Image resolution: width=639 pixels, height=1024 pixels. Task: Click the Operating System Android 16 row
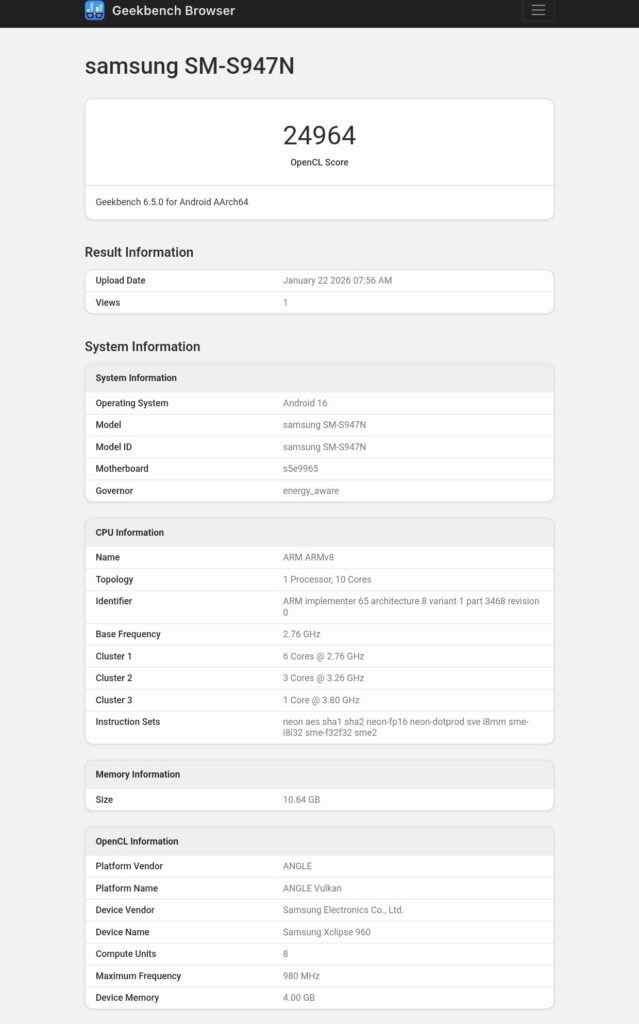[x=319, y=403]
